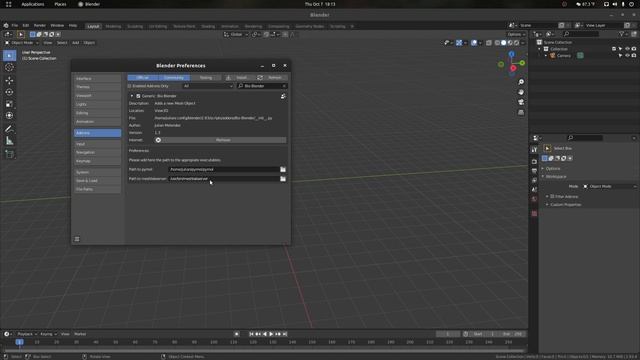
Task: Open the Output properties tab
Action: 534,171
